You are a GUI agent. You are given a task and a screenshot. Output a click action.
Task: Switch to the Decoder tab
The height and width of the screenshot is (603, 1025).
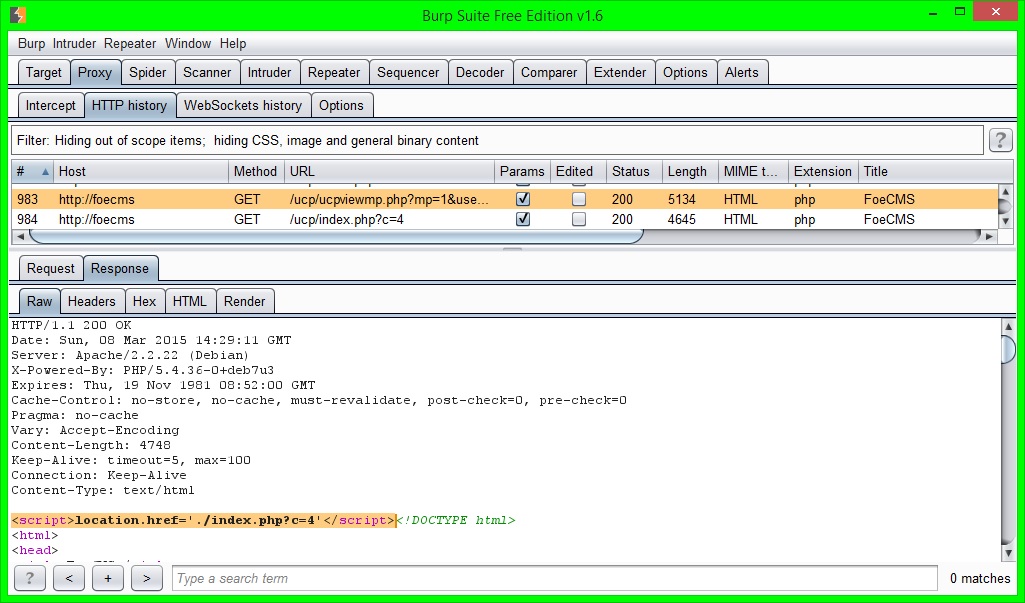[480, 72]
